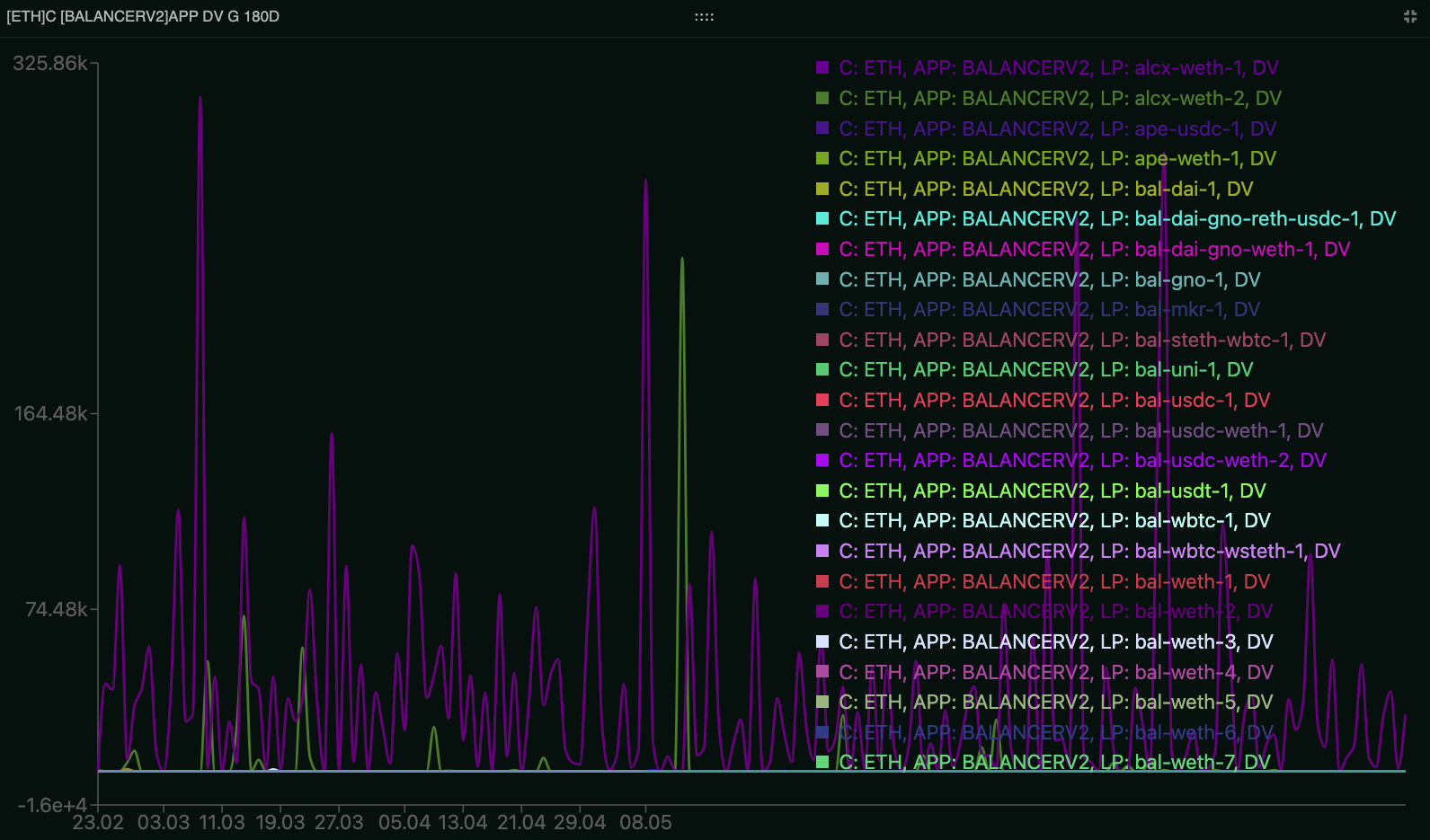
Task: Click the bal-dai-gno-weth-1 magenta swatch
Action: (822, 249)
